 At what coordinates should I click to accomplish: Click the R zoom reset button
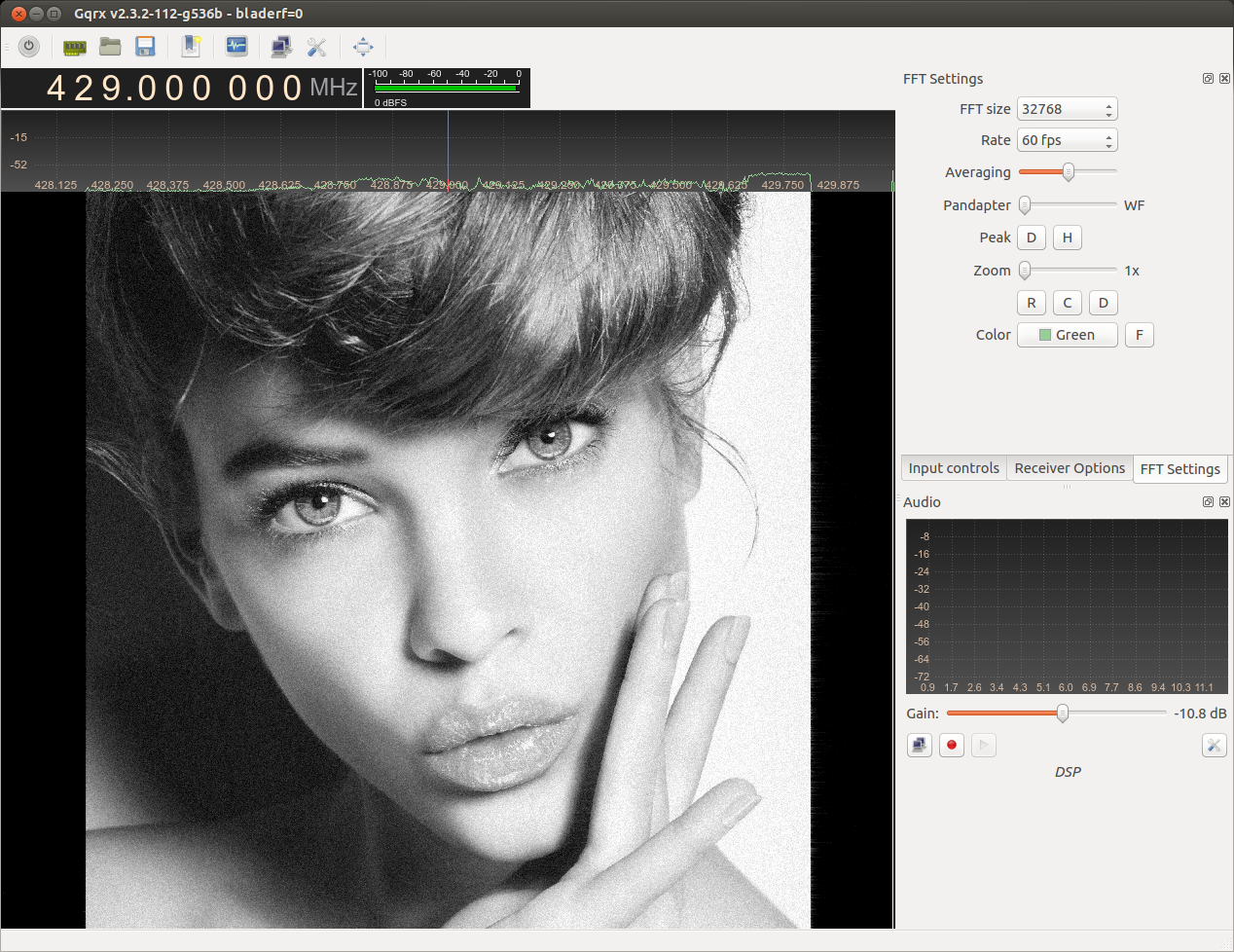[1032, 303]
